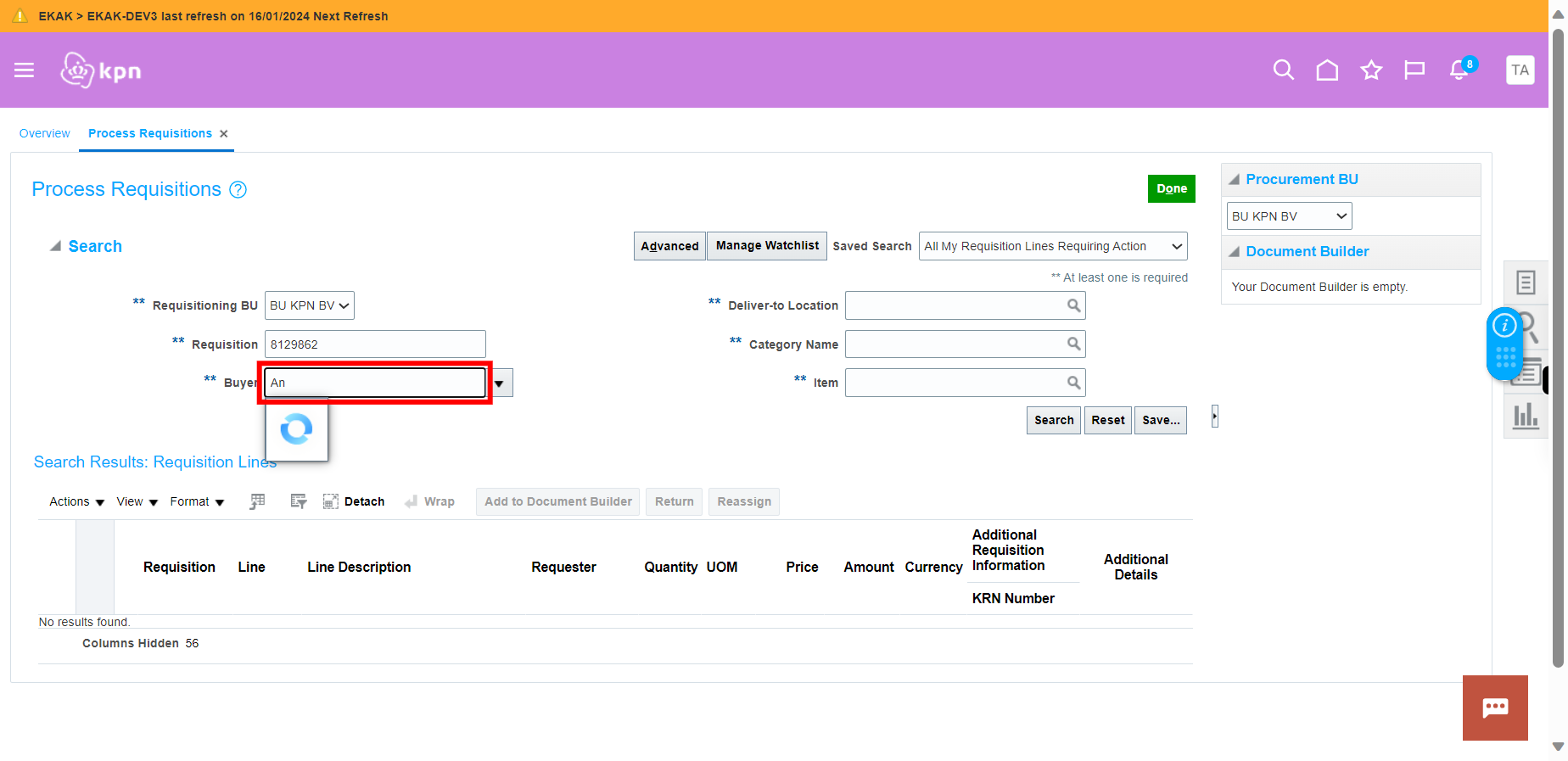1568x761 pixels.
Task: Click the Wrap toolbar button
Action: pyautogui.click(x=429, y=501)
